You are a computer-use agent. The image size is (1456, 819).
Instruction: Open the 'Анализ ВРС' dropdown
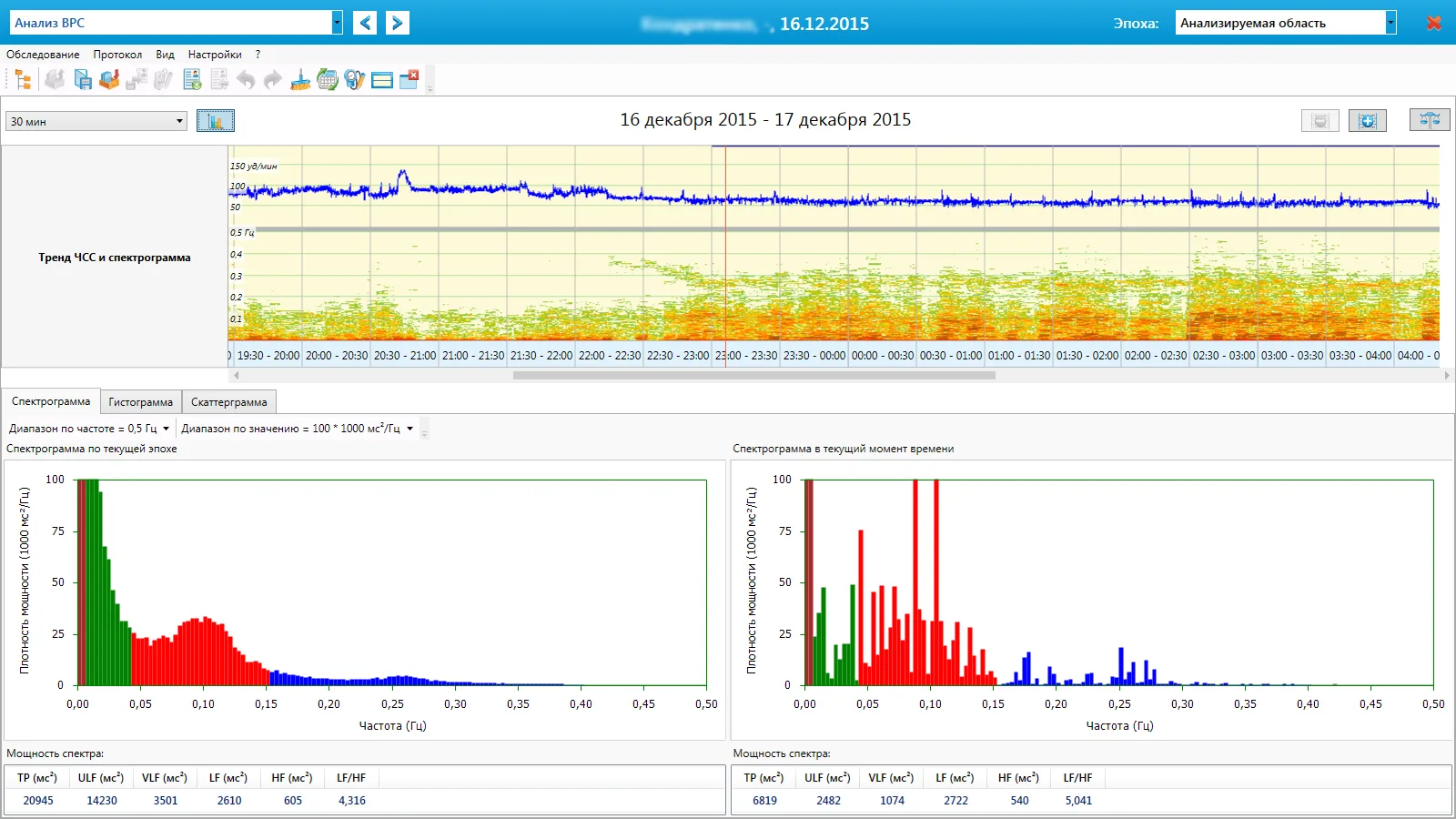(x=338, y=23)
